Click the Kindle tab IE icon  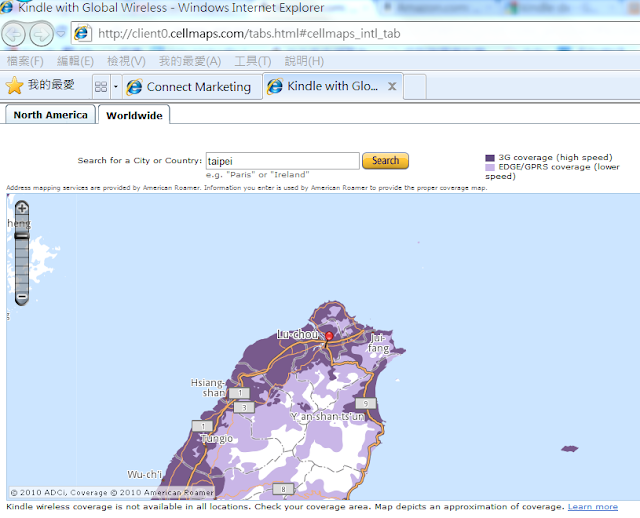point(275,86)
